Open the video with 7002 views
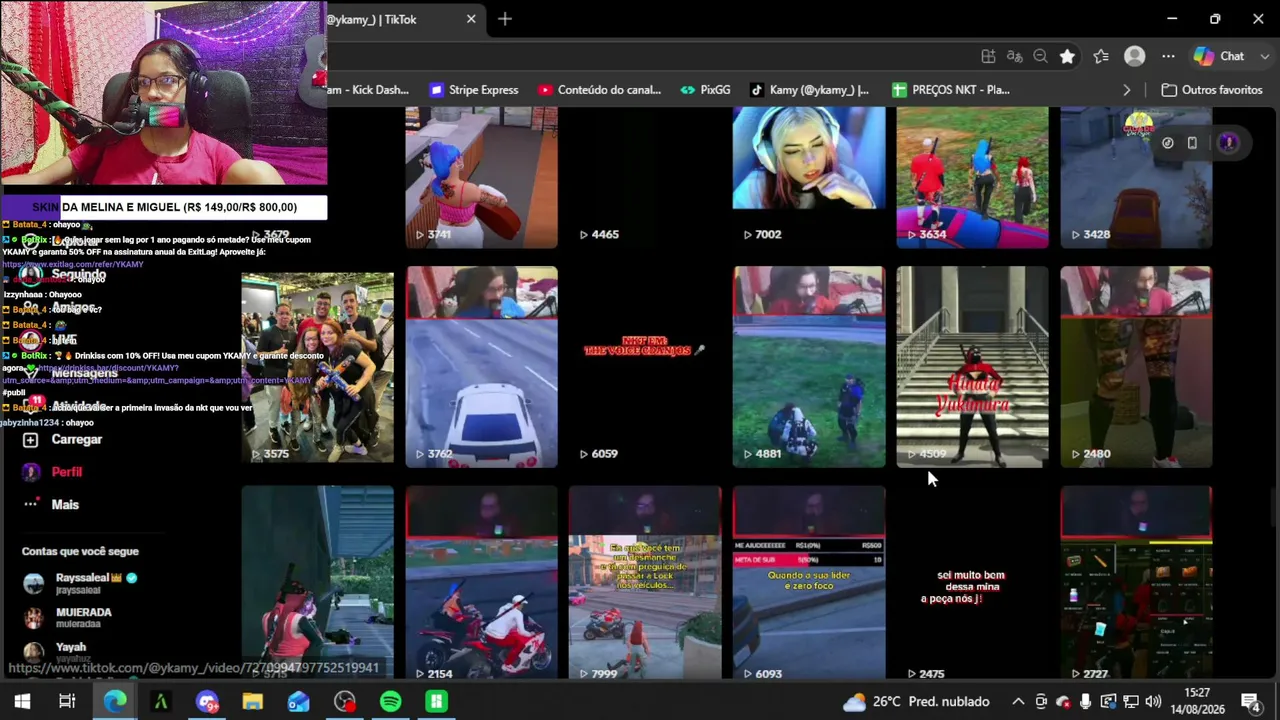The width and height of the screenshot is (1280, 720). pyautogui.click(x=809, y=177)
